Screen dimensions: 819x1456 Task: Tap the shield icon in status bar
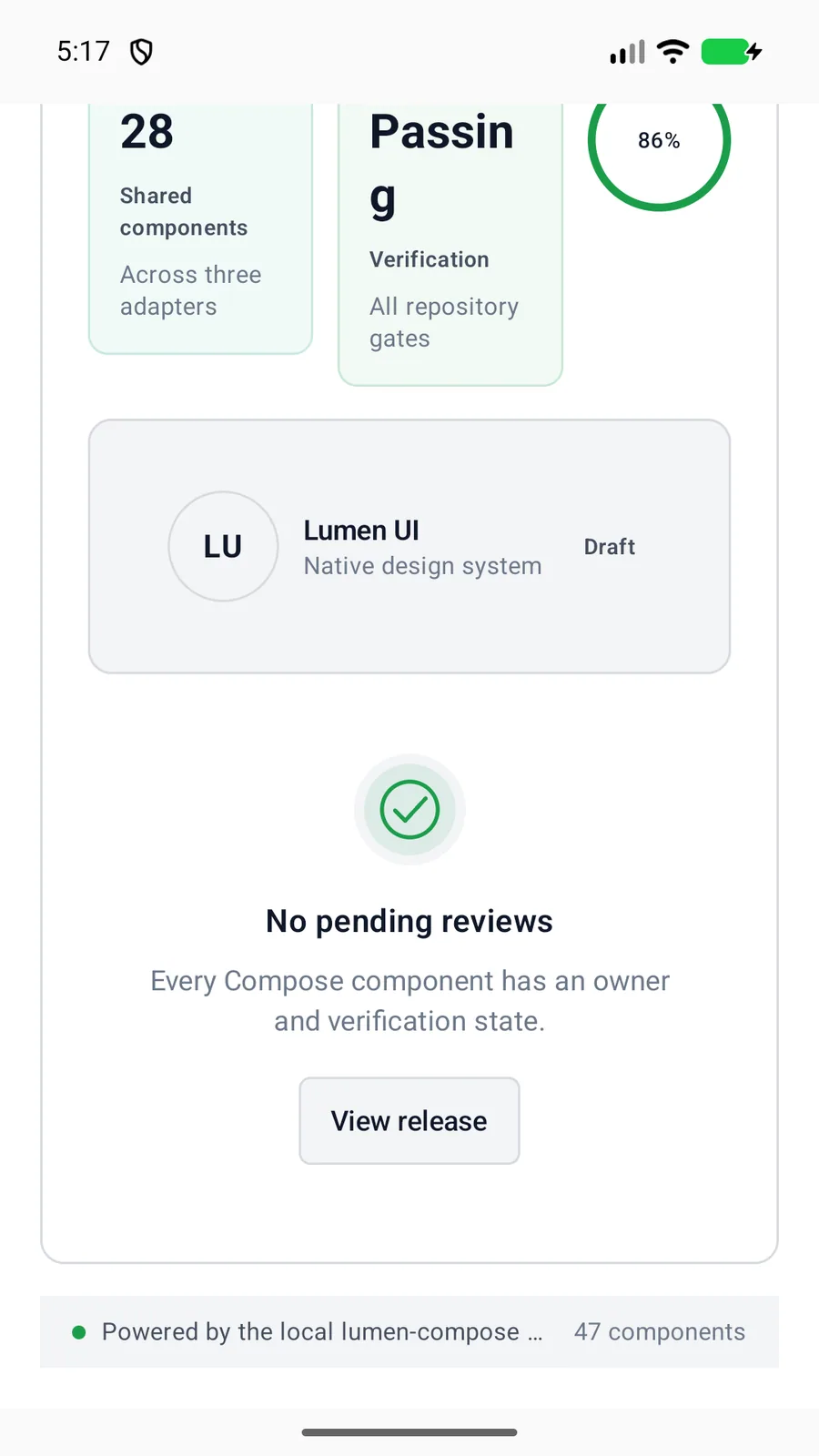tap(141, 52)
